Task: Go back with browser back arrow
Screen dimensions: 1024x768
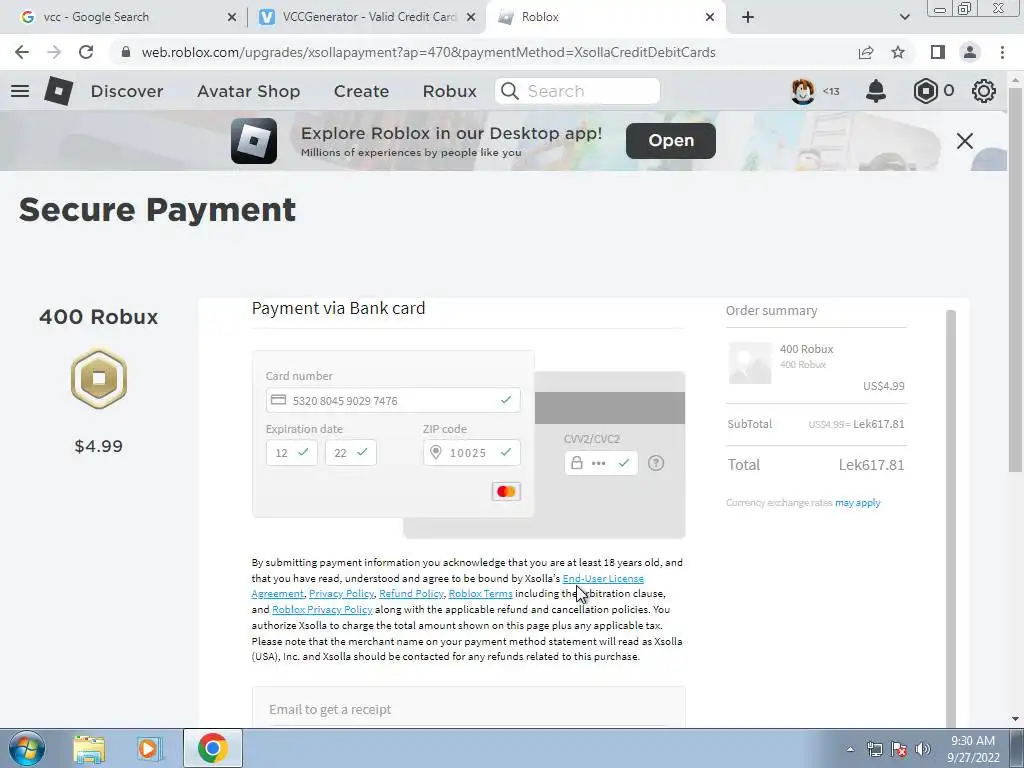Action: 22,52
